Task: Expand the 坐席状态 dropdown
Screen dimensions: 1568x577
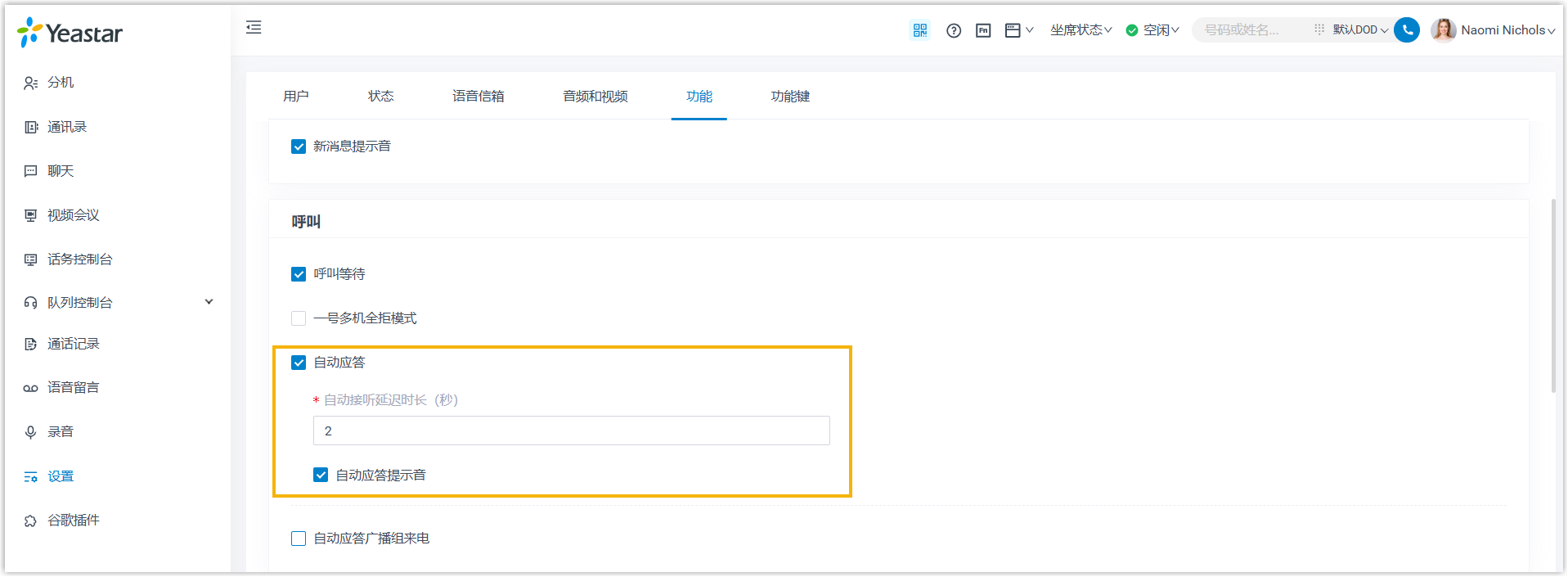Action: pyautogui.click(x=1081, y=30)
